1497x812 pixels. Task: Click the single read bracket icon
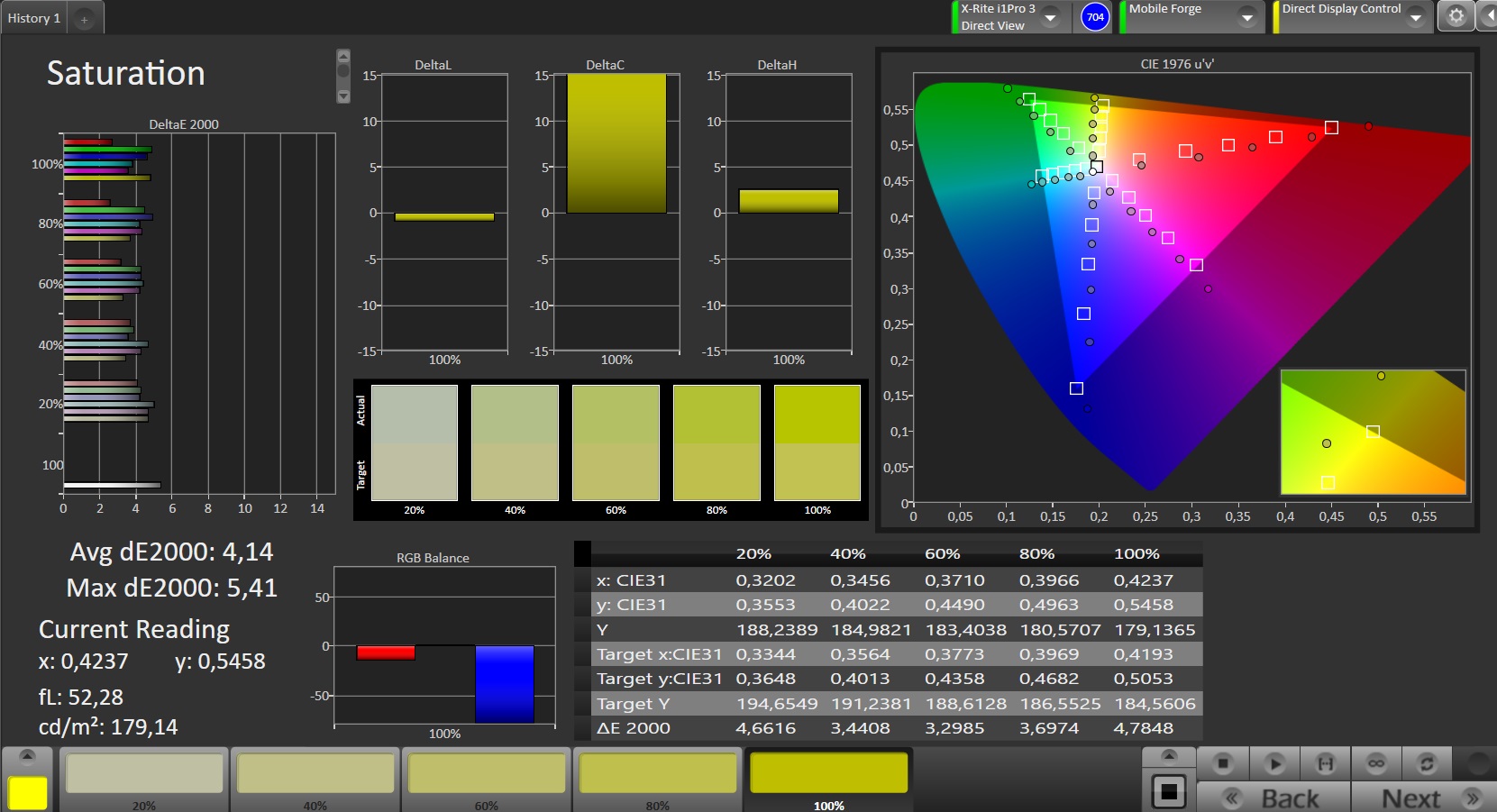[x=1325, y=763]
